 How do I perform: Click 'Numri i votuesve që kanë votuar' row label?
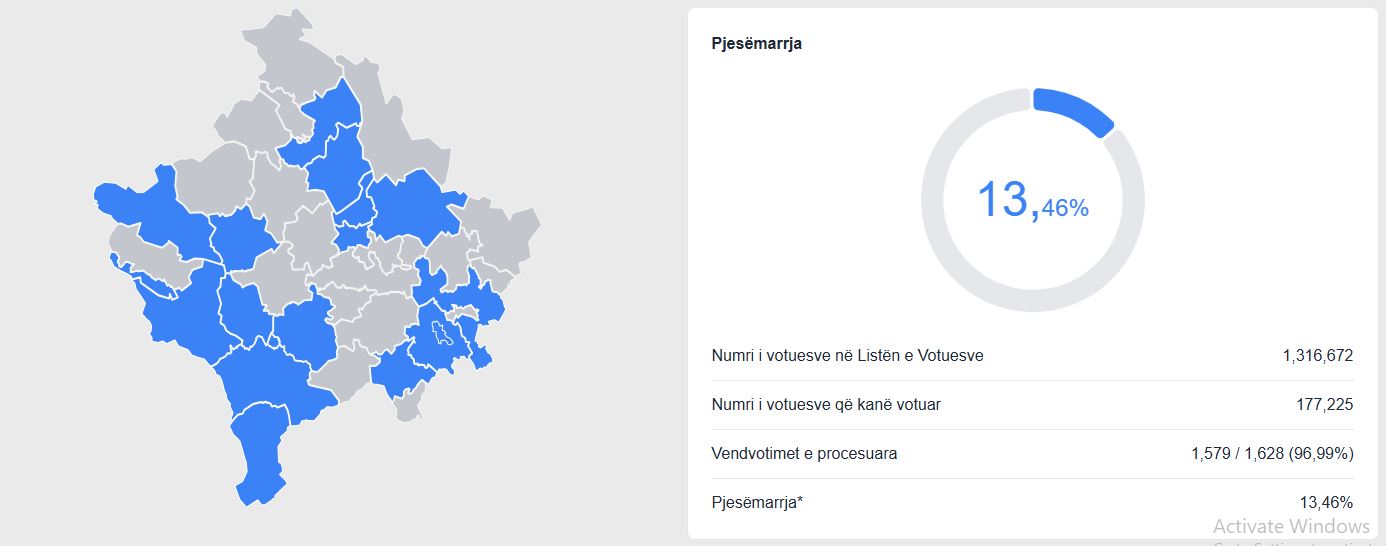(x=826, y=405)
